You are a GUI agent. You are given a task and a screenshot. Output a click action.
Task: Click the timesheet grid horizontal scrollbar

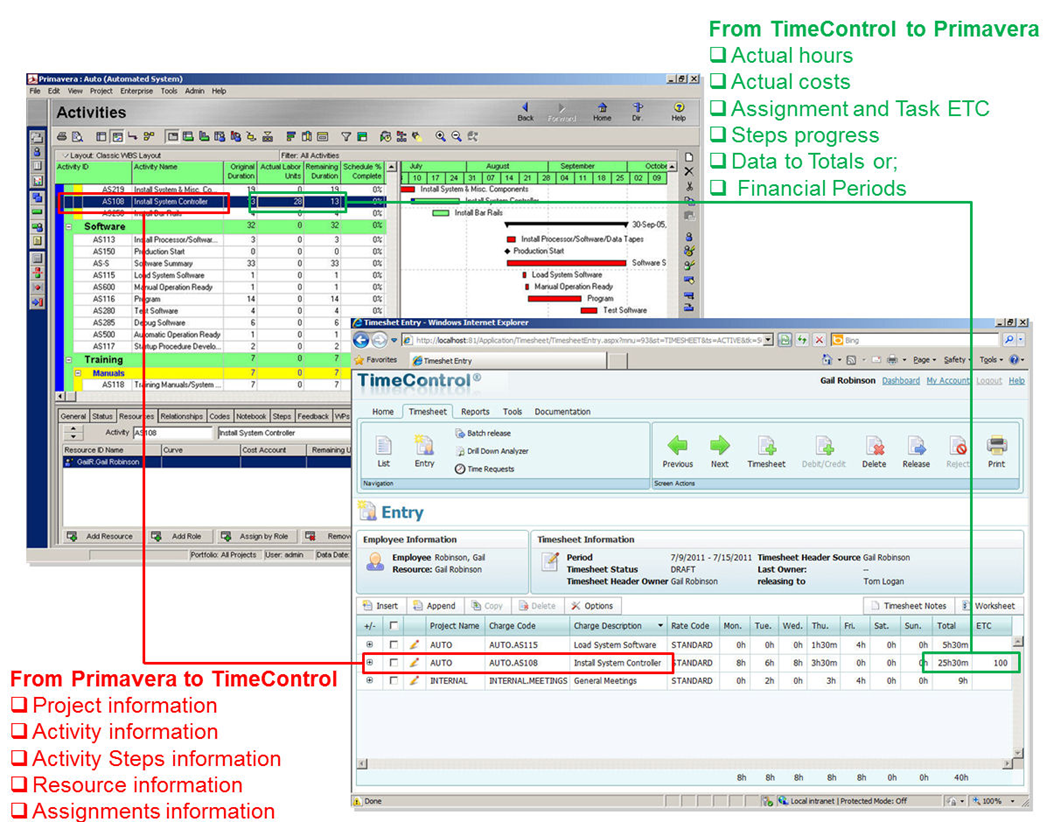click(685, 764)
